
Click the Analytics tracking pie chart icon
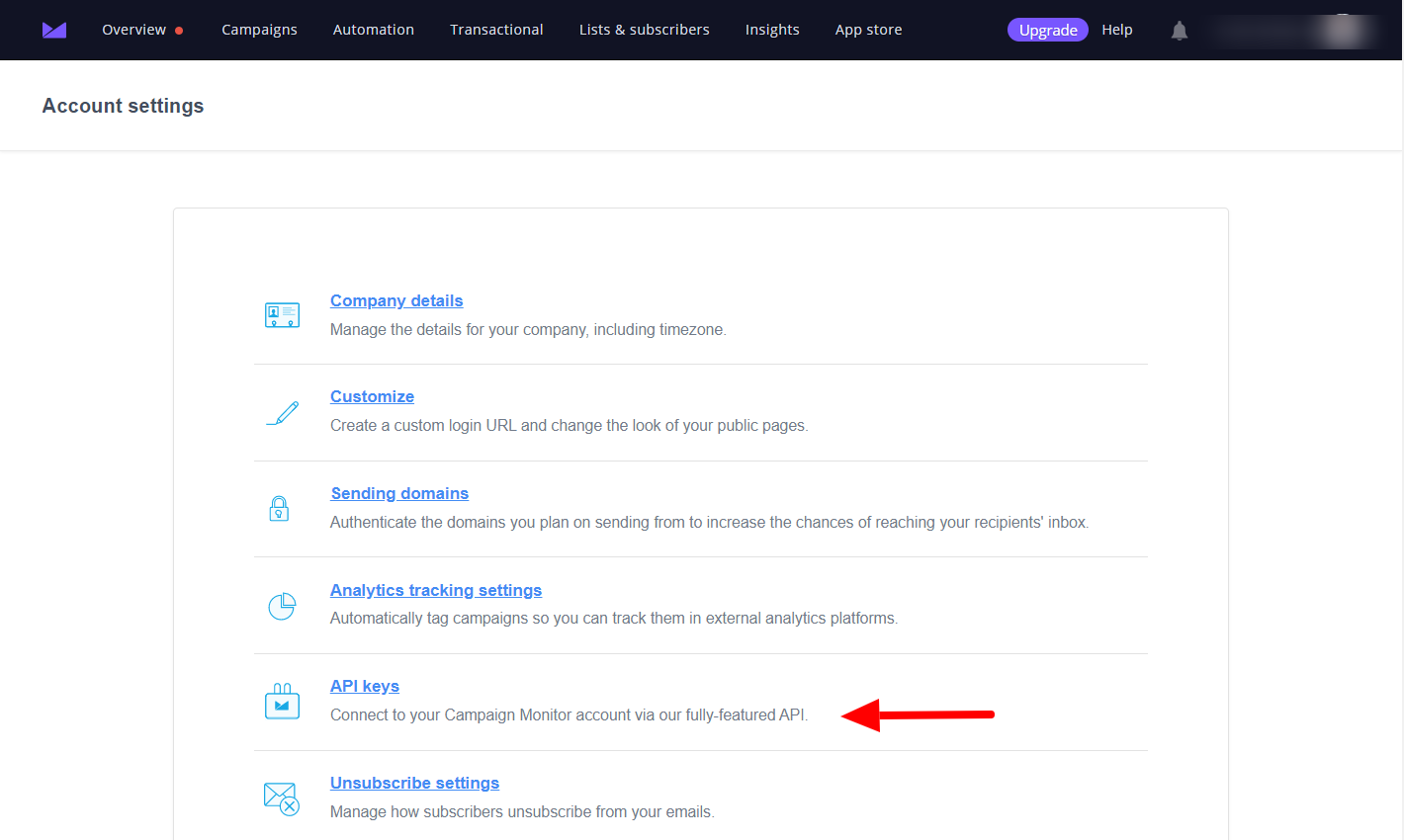(x=282, y=605)
